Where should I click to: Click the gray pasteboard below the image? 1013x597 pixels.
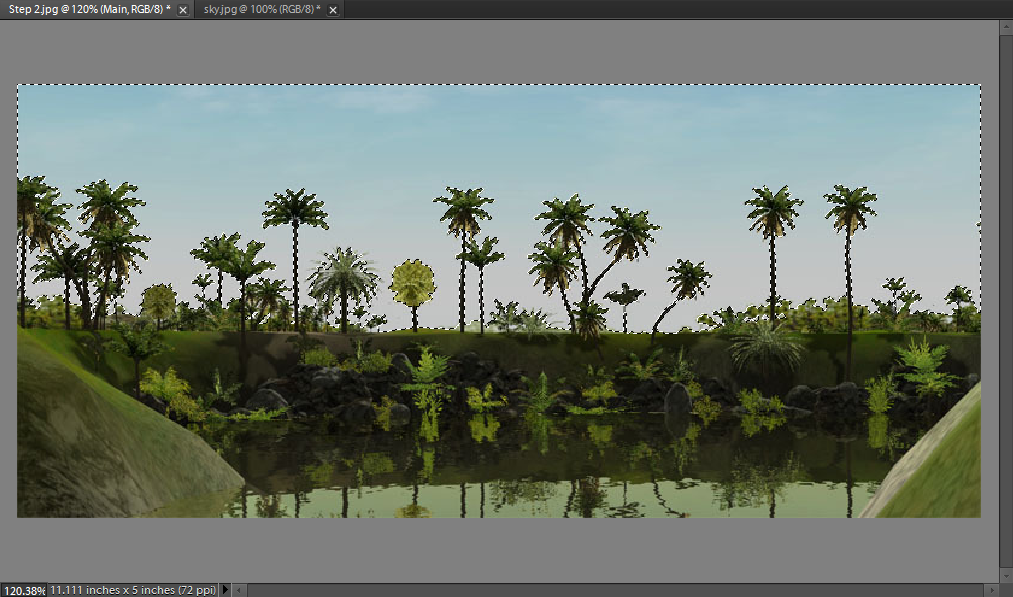500,550
